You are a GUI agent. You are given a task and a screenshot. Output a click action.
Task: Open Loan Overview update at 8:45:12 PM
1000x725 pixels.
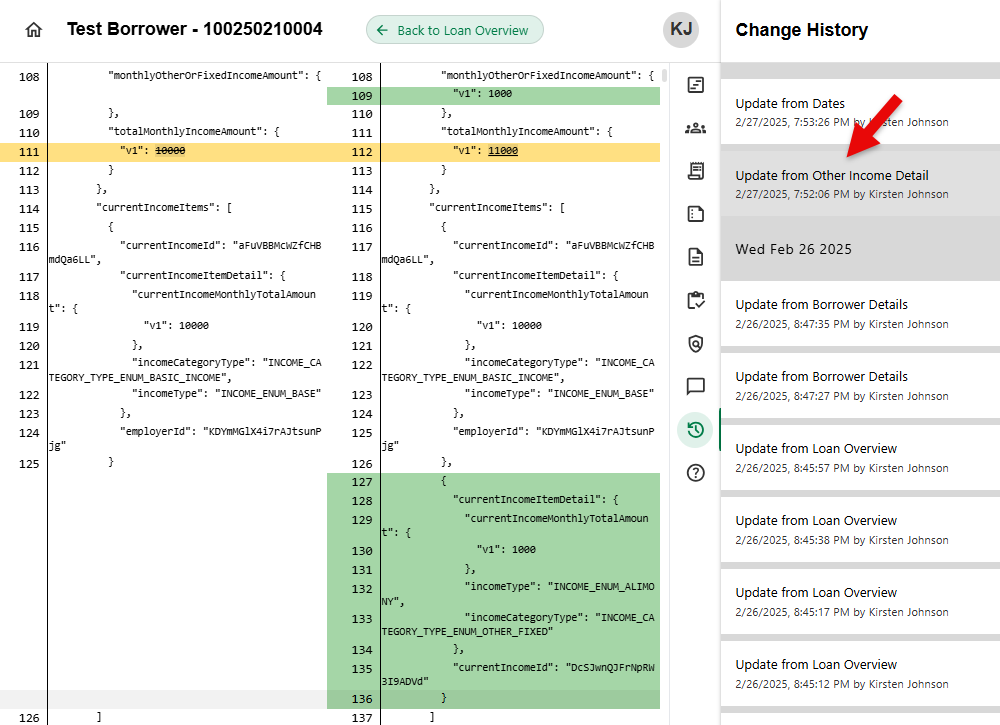[860, 673]
